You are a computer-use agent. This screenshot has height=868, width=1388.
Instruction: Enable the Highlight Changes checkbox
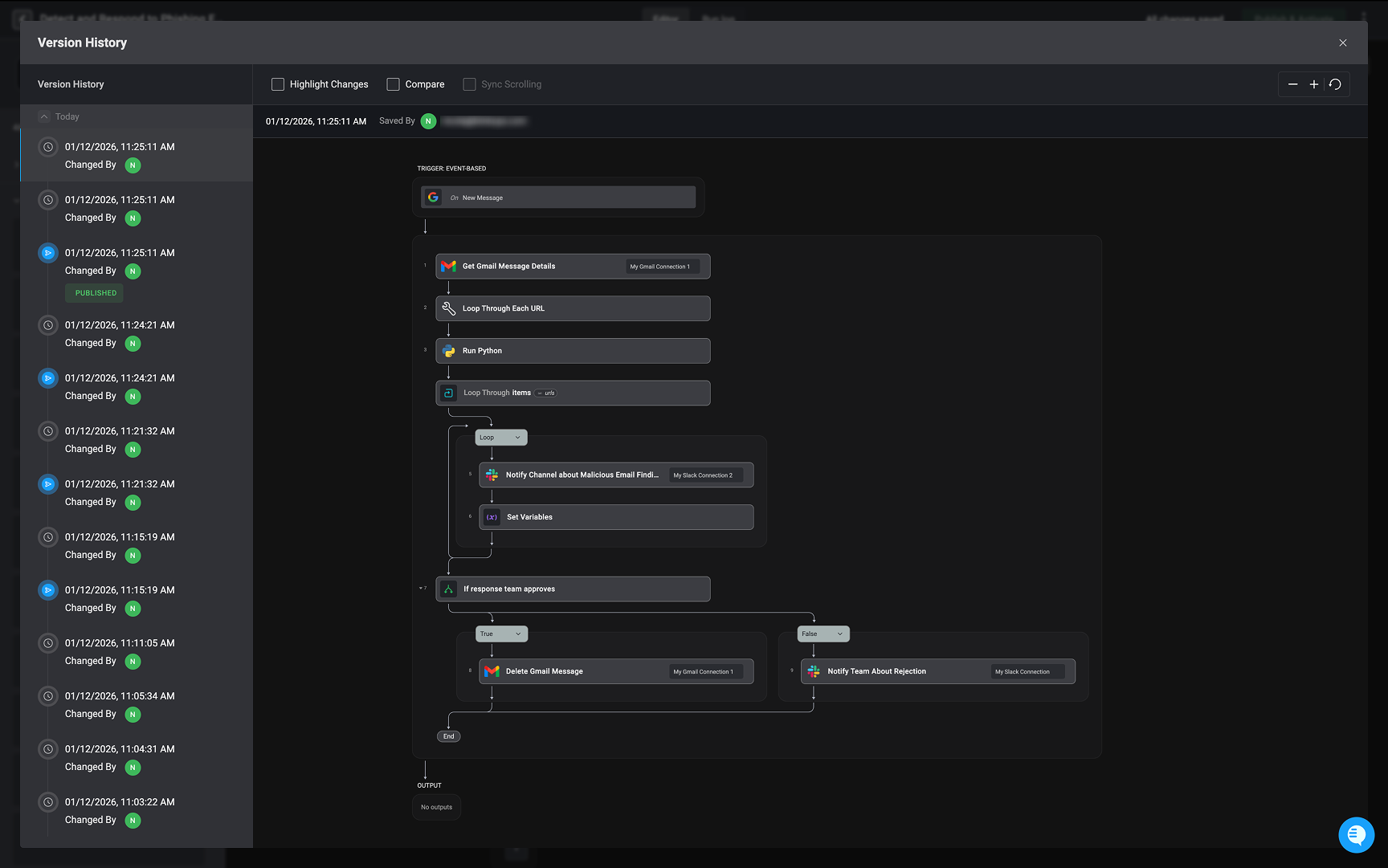coord(278,84)
